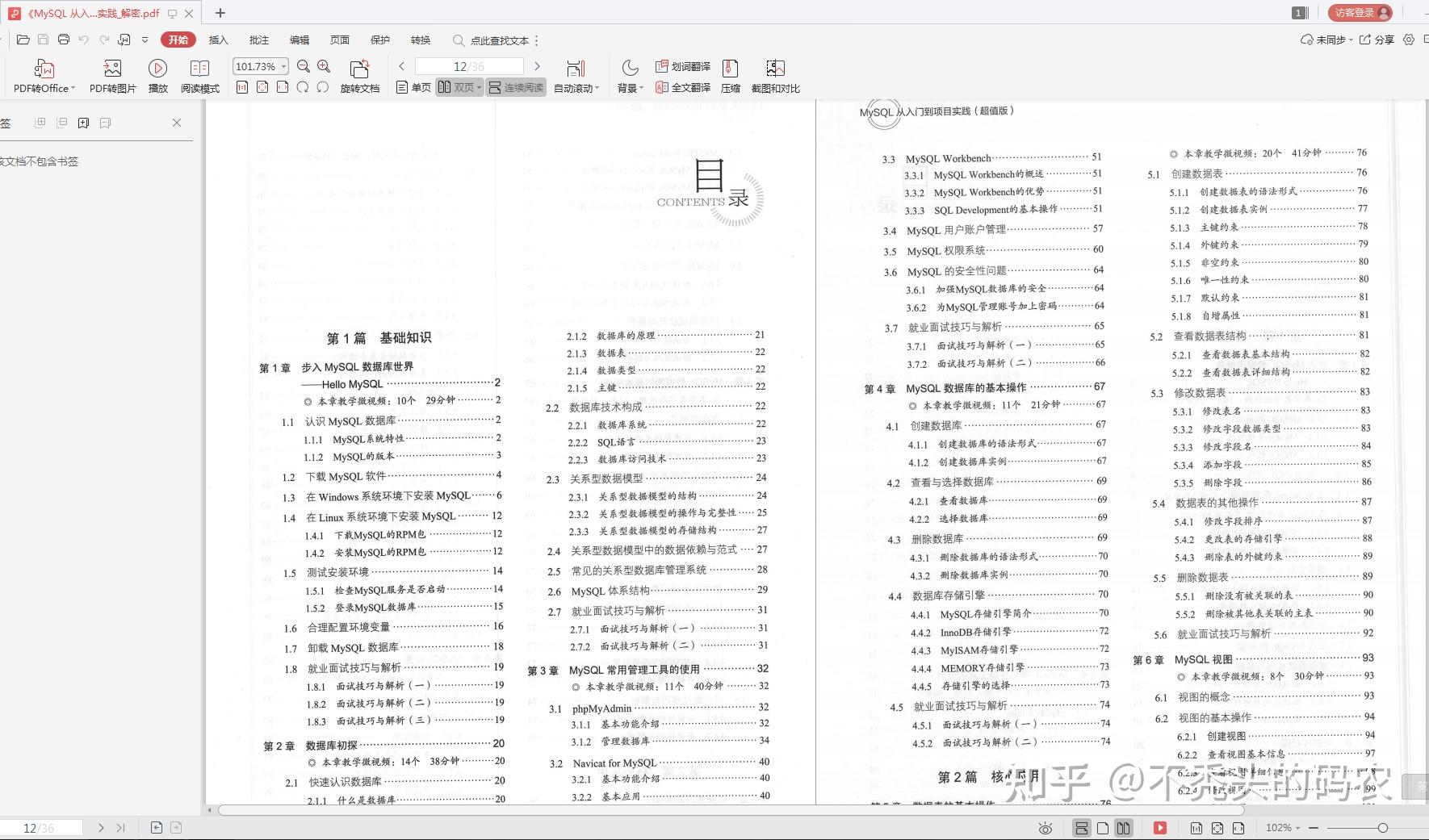Launch 截图和对比 screenshot compare tool
Screen dimensions: 1429x840
point(775,75)
